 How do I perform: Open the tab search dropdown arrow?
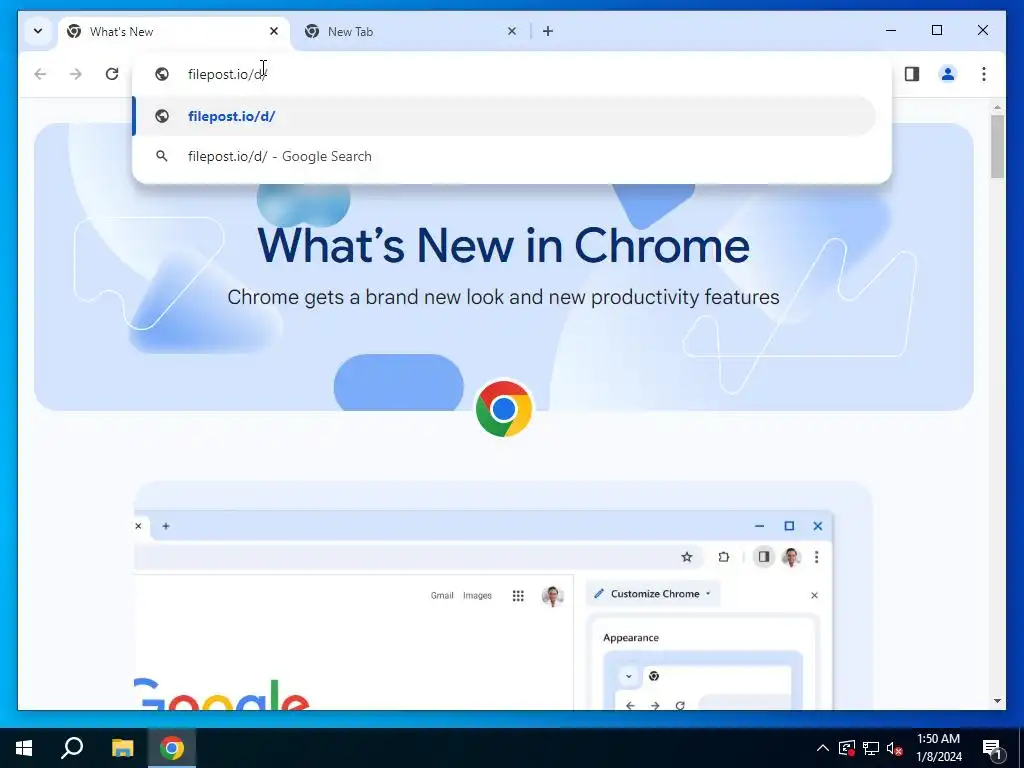coord(38,31)
